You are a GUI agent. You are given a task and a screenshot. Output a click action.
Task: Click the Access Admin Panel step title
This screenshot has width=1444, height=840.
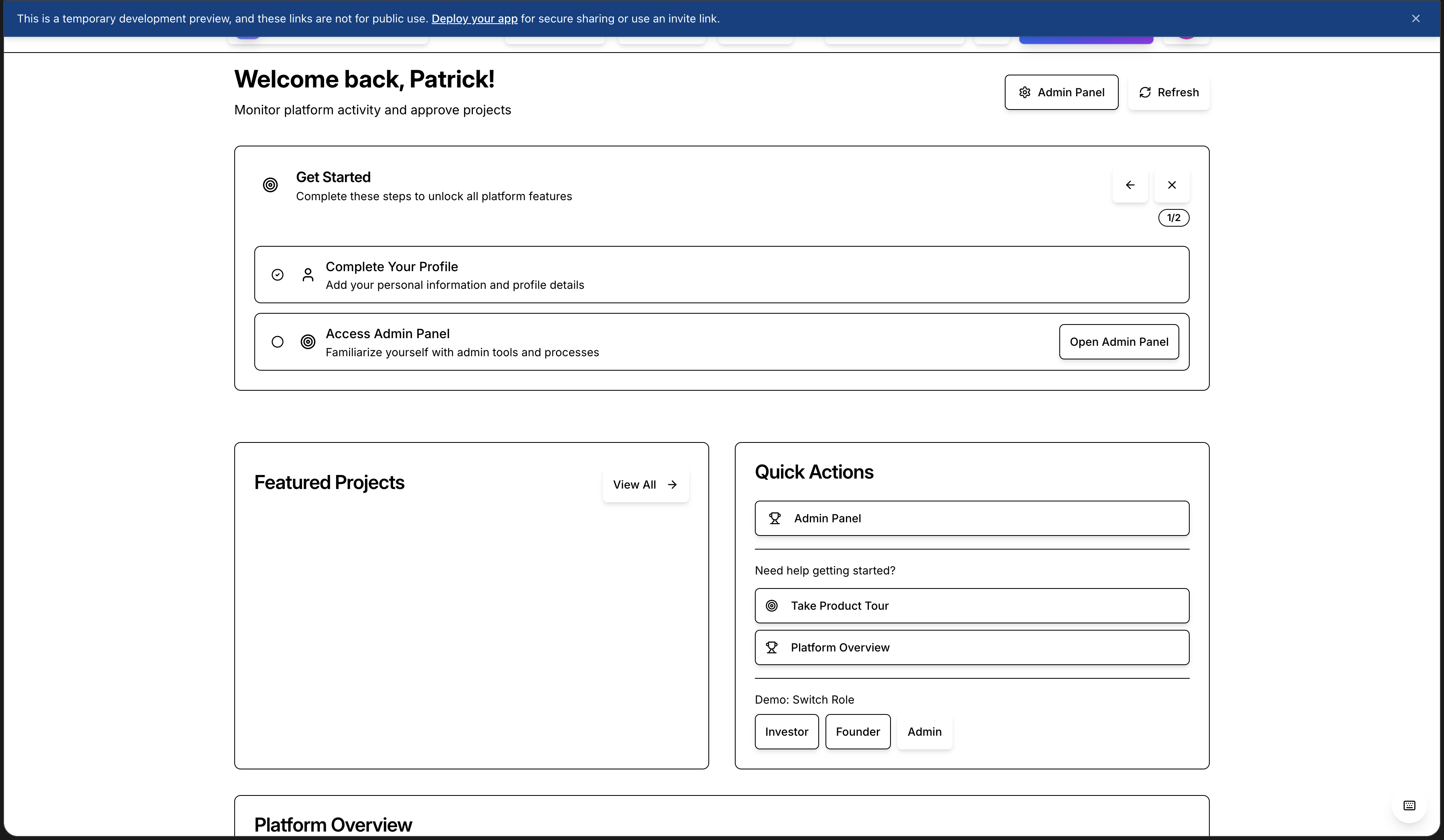coord(388,333)
